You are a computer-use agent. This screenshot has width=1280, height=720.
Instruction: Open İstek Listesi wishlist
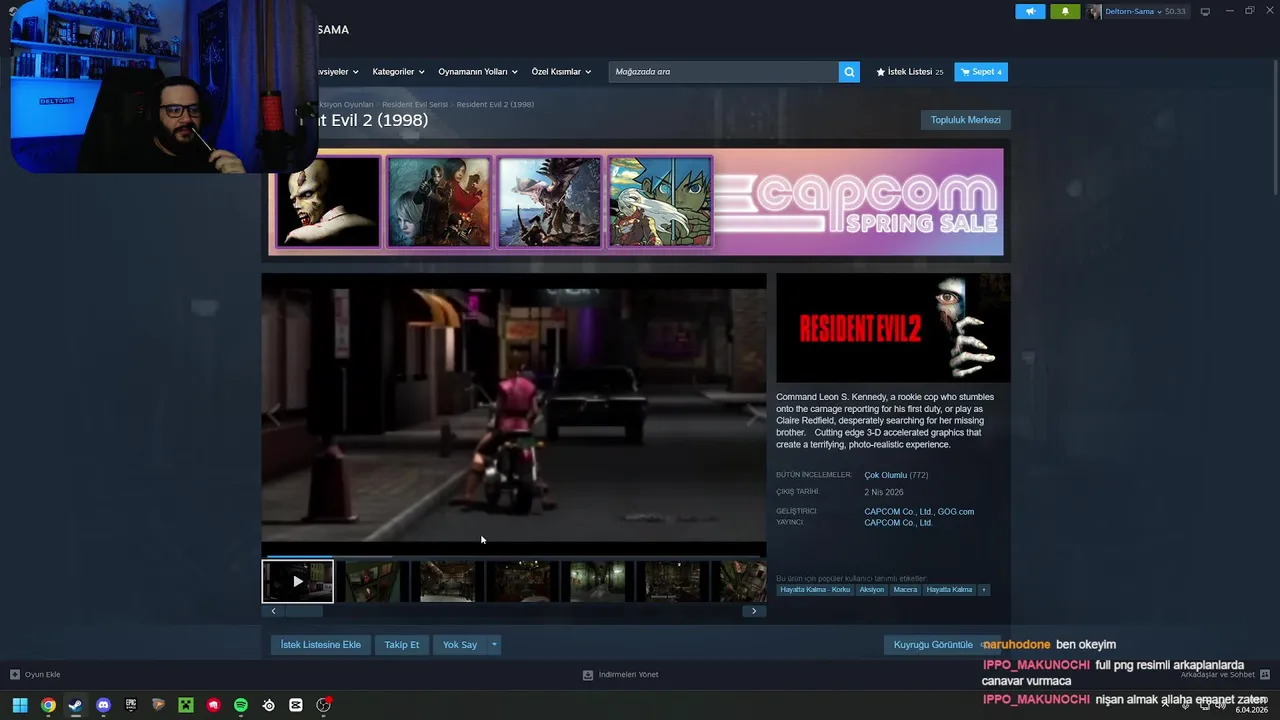coord(910,72)
